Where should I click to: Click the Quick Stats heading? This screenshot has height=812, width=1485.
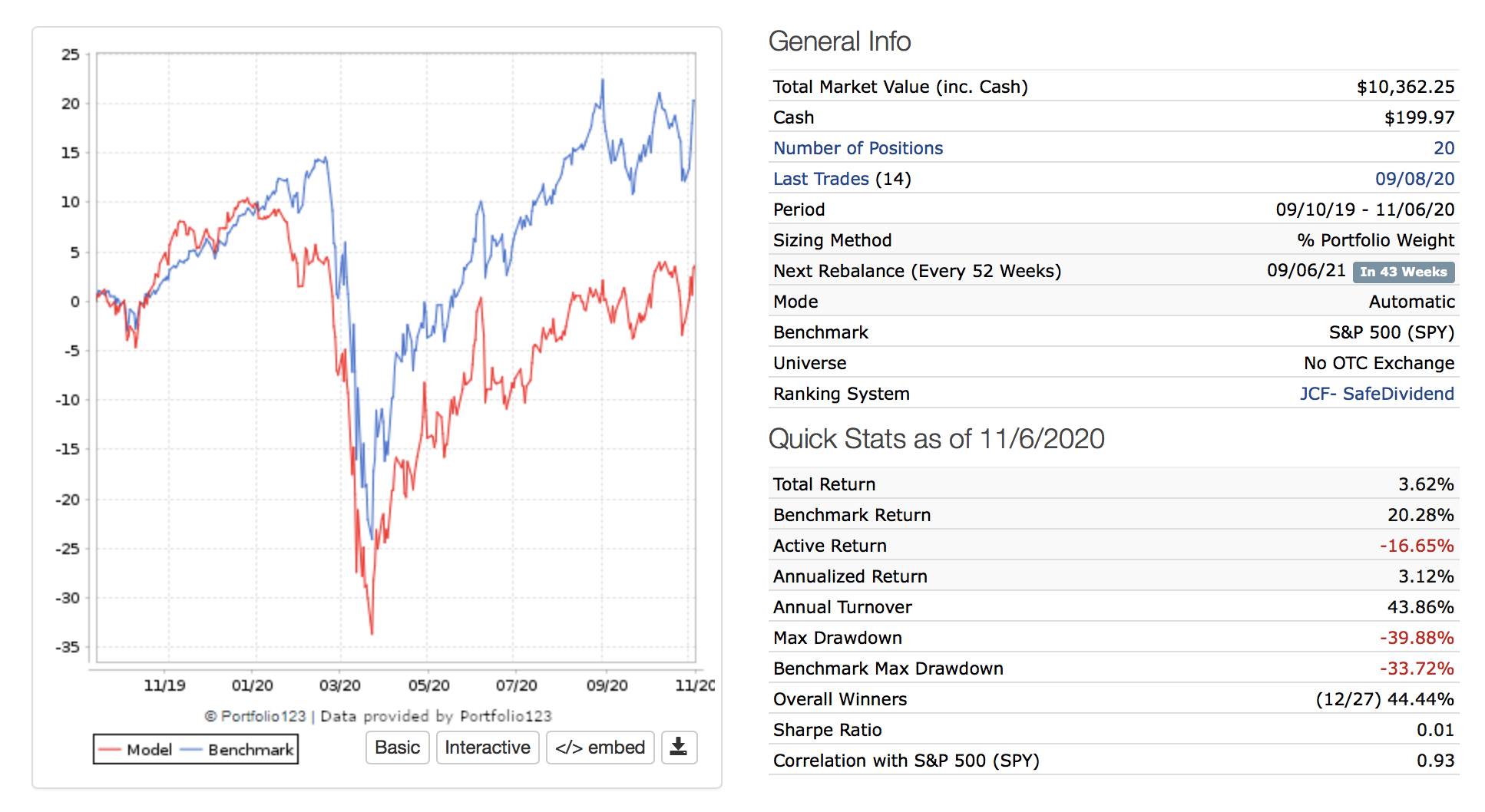(x=936, y=439)
